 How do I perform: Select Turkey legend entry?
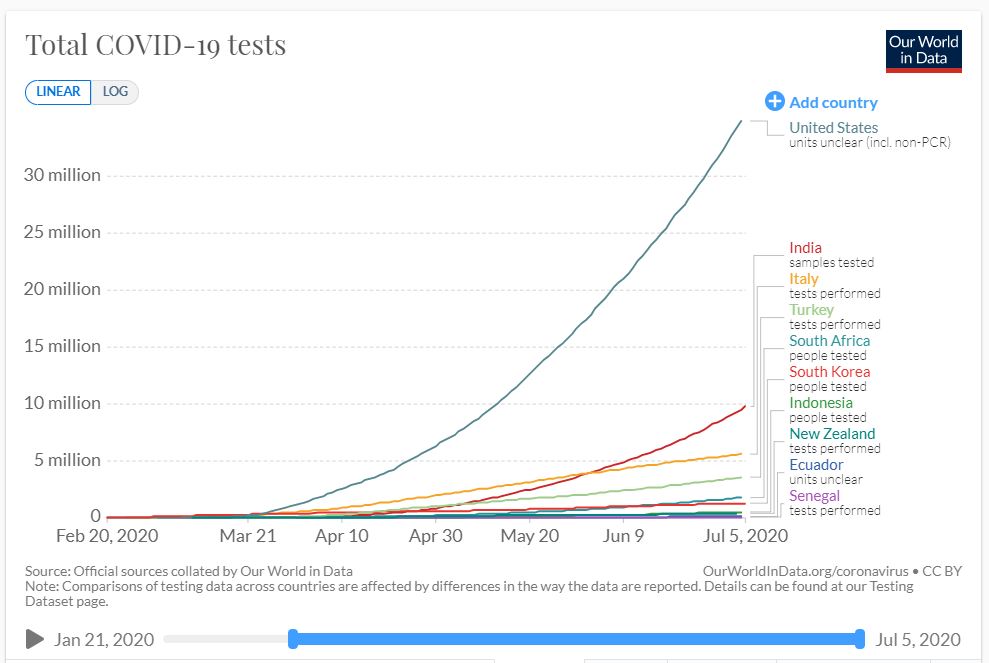(x=811, y=310)
